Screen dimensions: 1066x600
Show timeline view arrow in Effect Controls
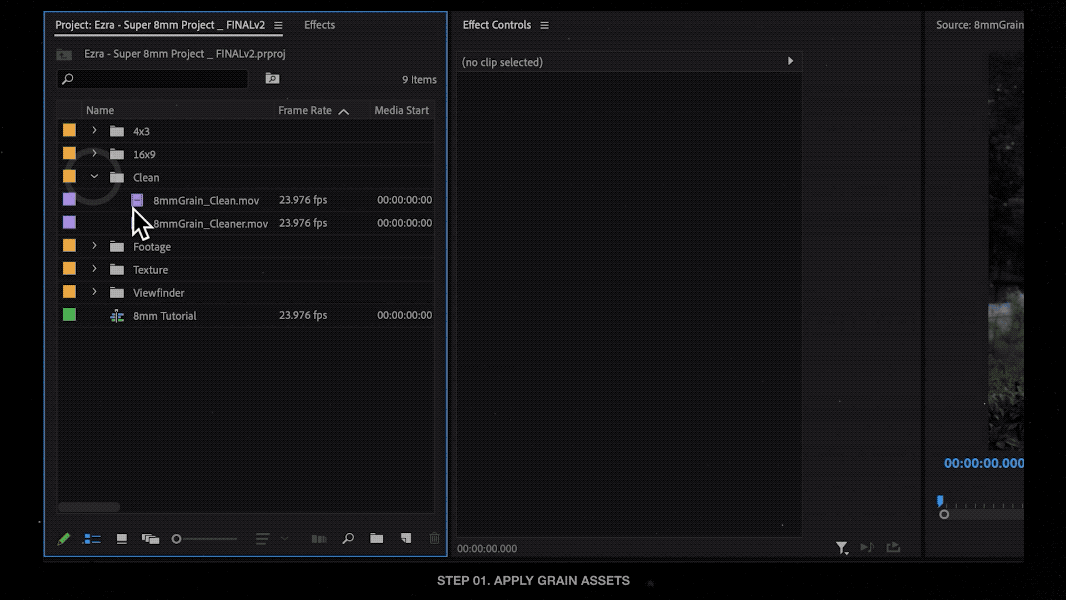tap(790, 61)
